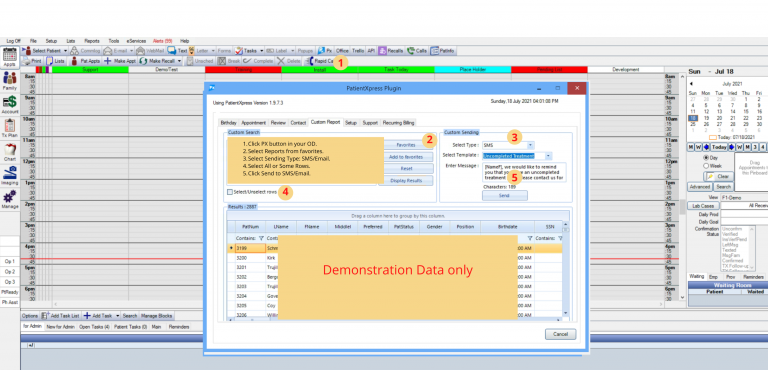The height and width of the screenshot is (370, 768).
Task: Open the Reports menu
Action: 92,41
